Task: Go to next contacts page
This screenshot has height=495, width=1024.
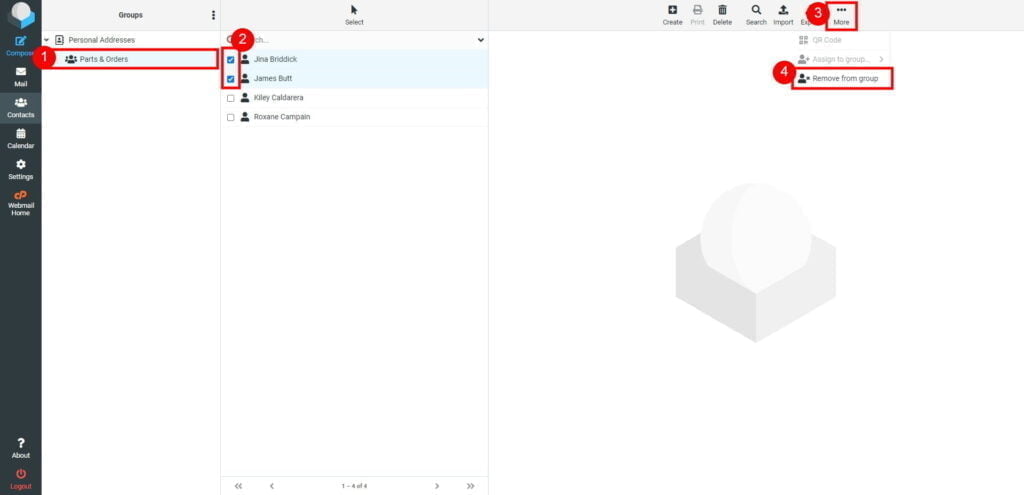Action: coord(437,486)
